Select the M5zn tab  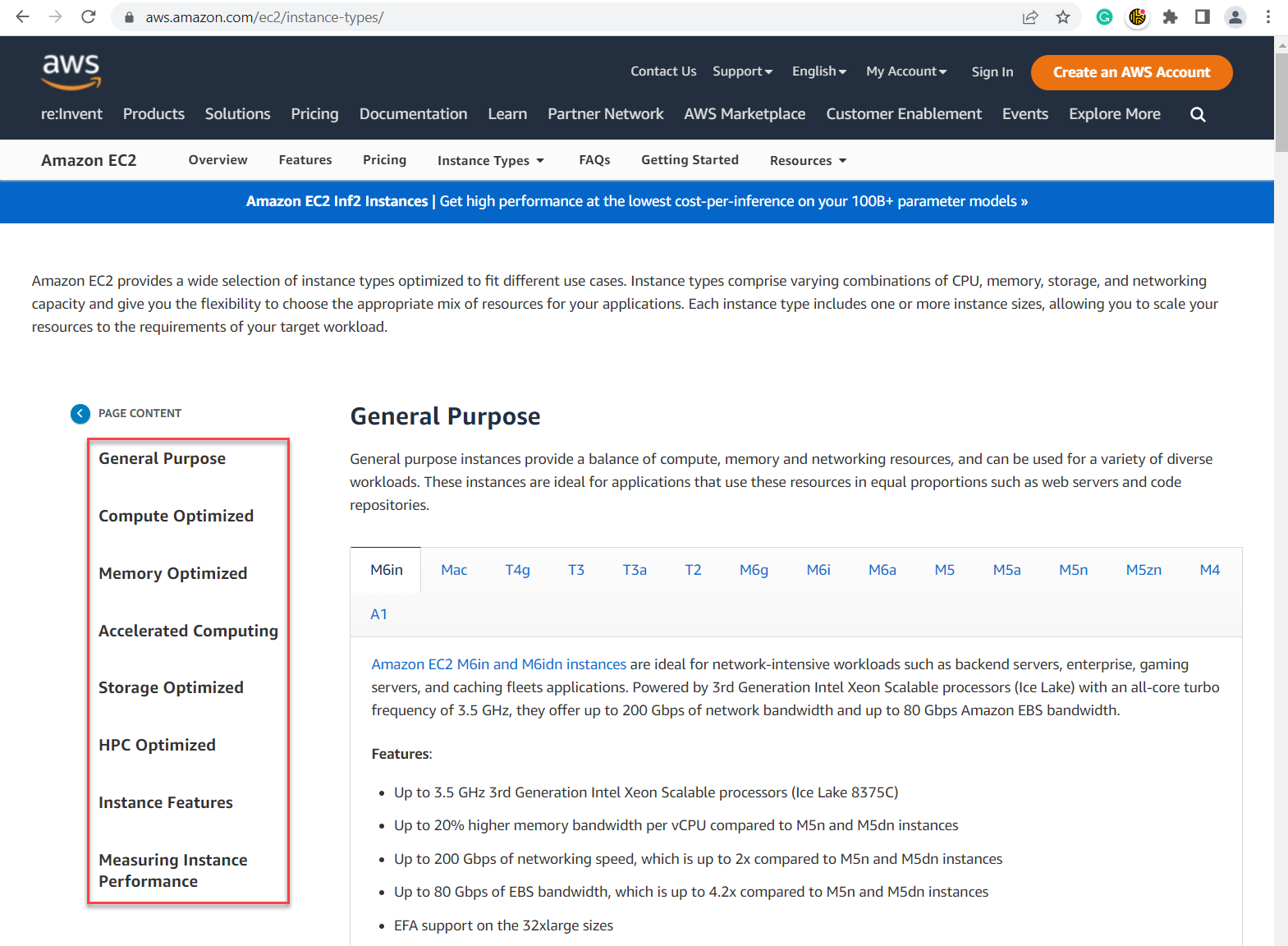(1144, 570)
